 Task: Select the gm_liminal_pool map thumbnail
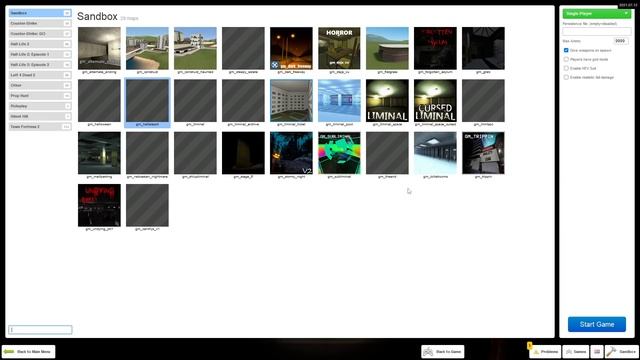coord(339,101)
